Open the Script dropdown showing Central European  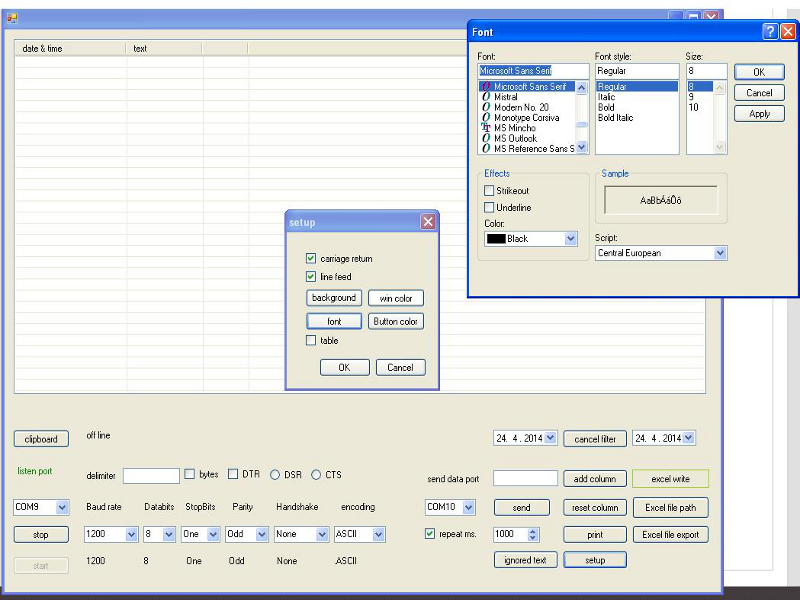point(720,253)
